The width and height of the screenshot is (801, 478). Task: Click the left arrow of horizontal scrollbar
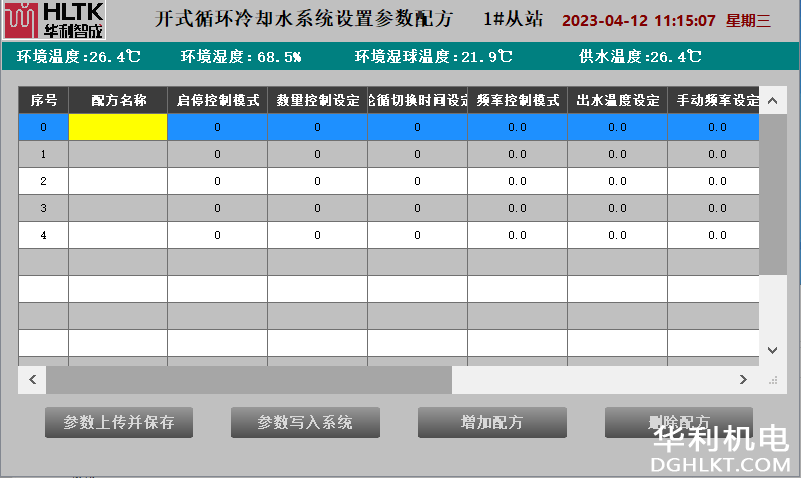32,380
